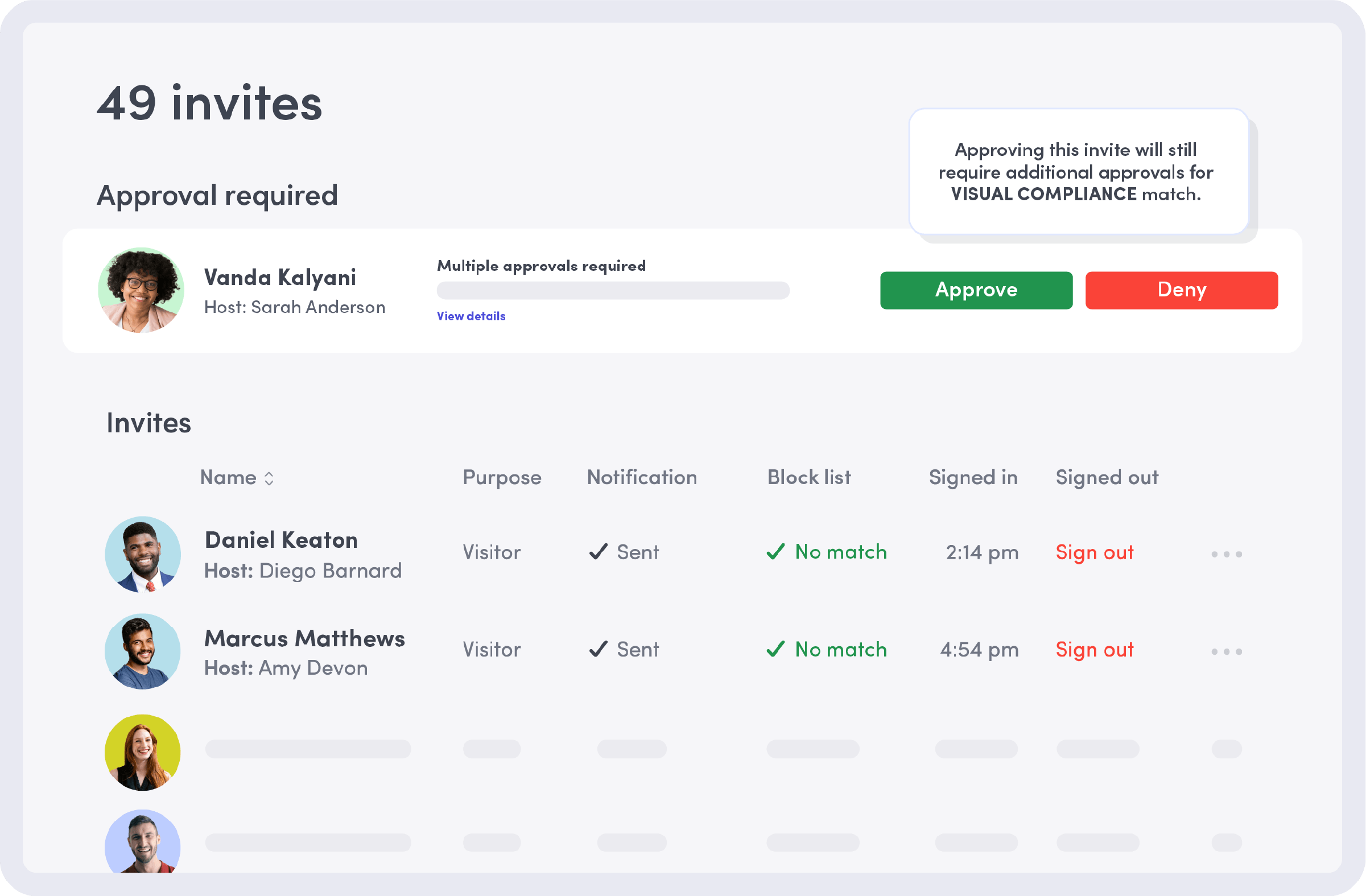Click Host: Diego Barnard text

(303, 571)
